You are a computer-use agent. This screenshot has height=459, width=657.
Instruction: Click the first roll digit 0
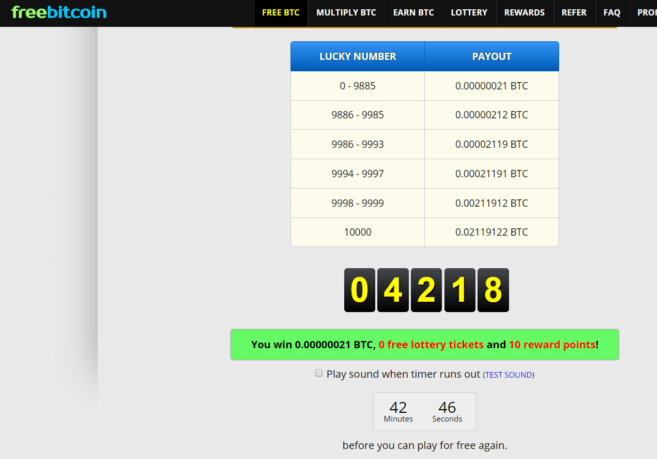360,290
